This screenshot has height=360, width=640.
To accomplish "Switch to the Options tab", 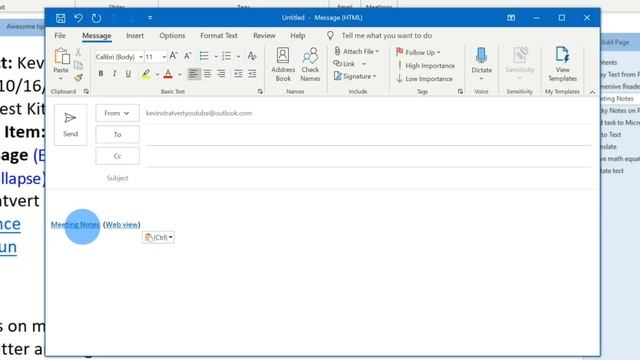I will click(x=172, y=36).
